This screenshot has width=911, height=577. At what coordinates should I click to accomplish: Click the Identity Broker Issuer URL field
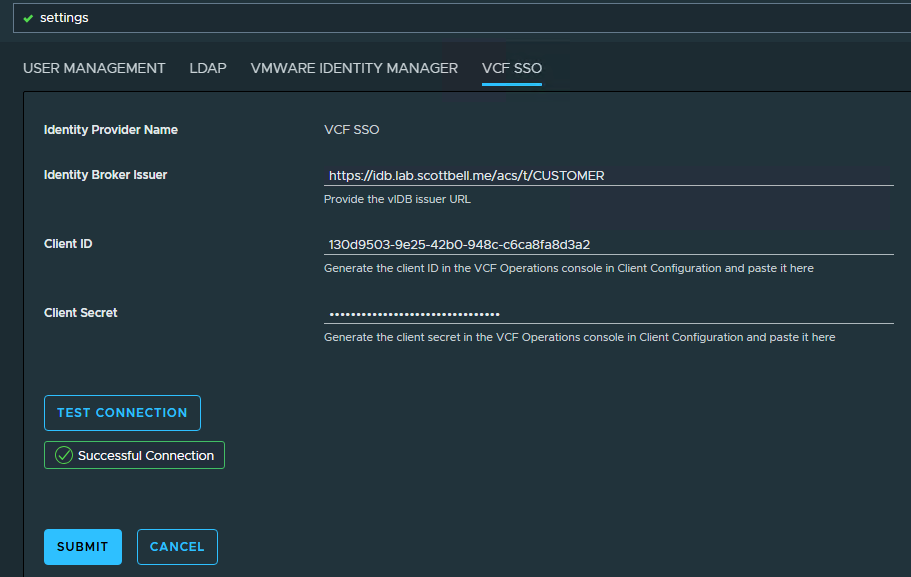pyautogui.click(x=608, y=175)
